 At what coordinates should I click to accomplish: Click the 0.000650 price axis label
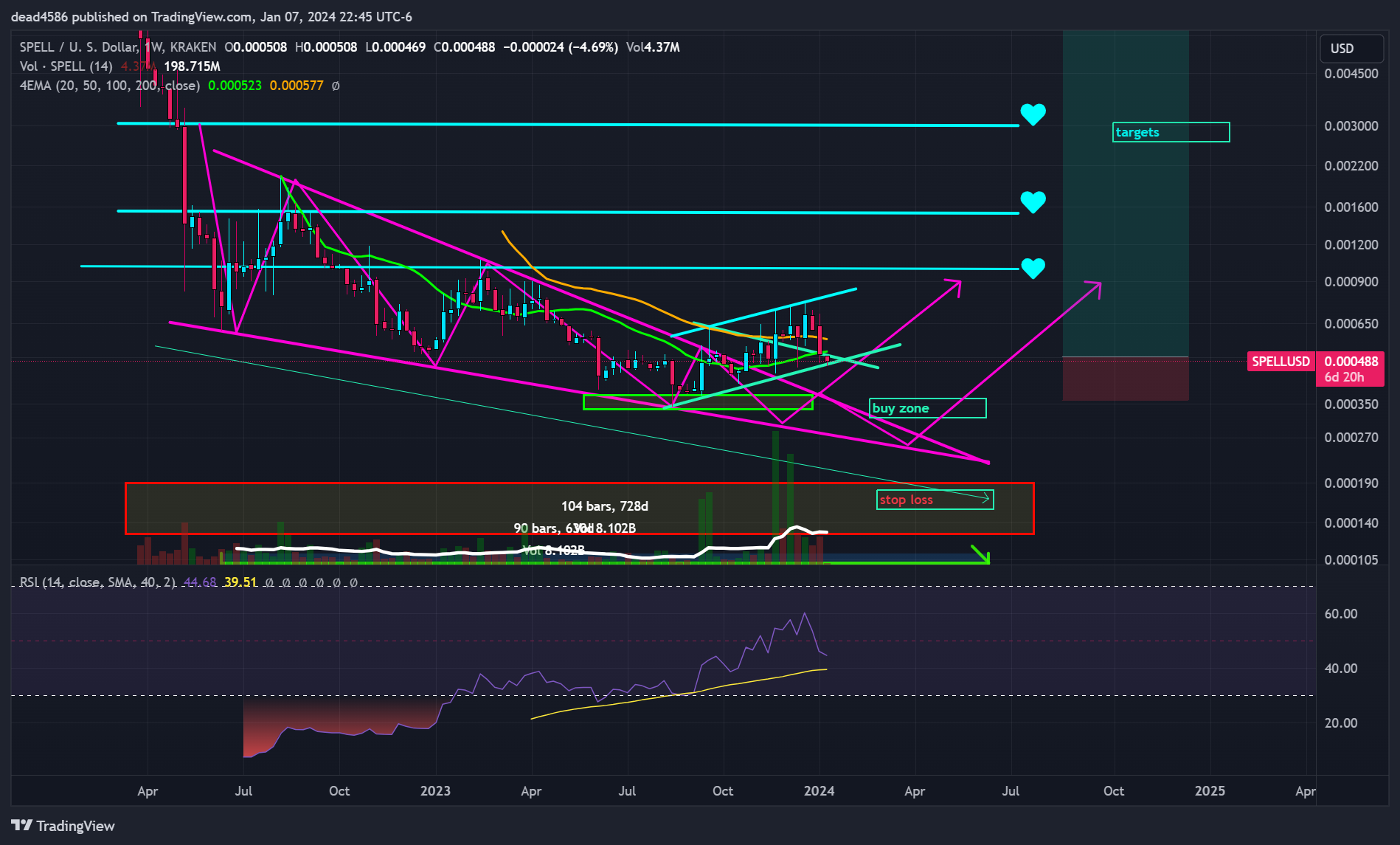tap(1351, 324)
